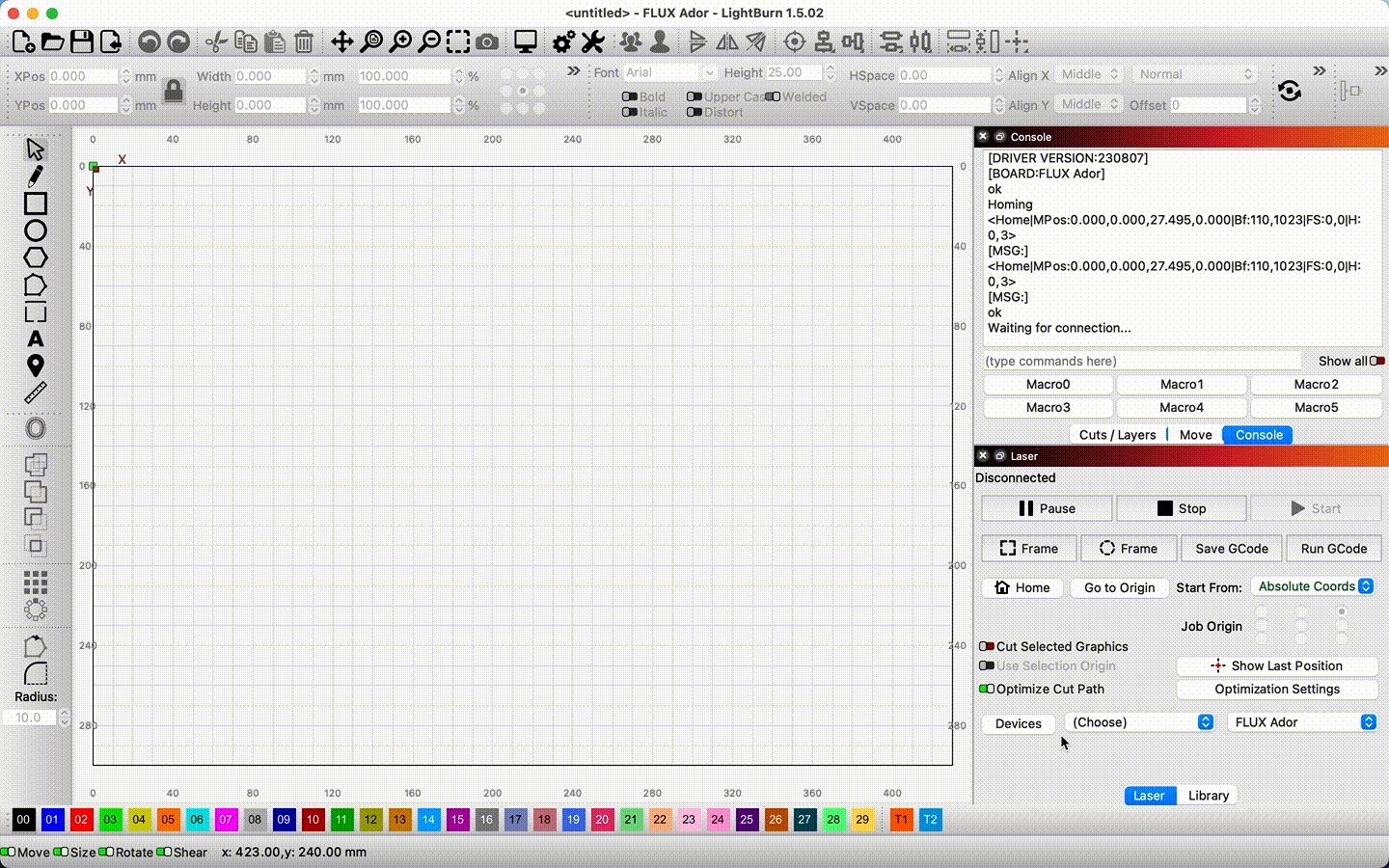Click the trash Delete icon
This screenshot has height=868, width=1389.
tap(304, 41)
